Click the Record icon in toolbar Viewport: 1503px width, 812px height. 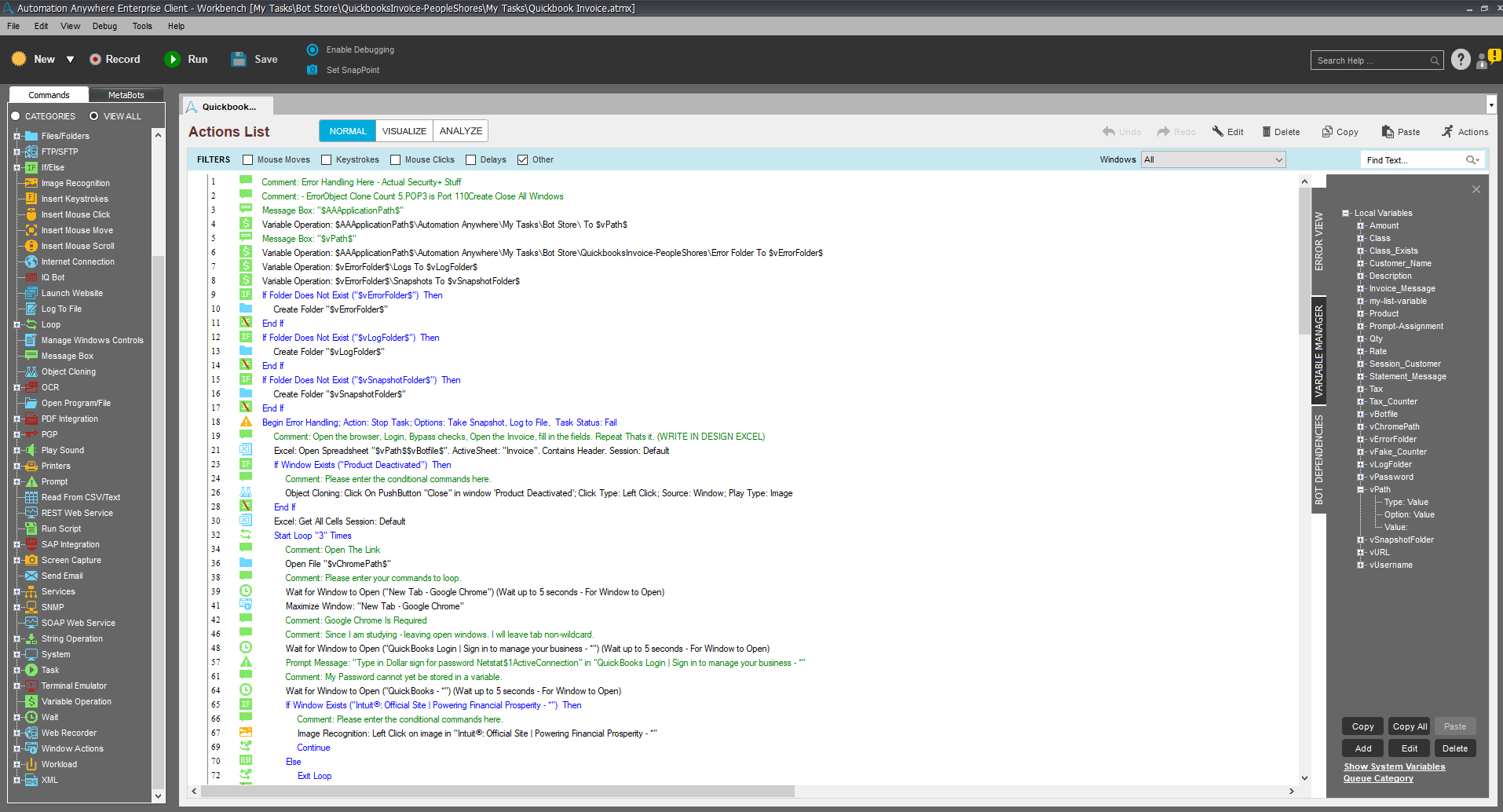point(95,60)
